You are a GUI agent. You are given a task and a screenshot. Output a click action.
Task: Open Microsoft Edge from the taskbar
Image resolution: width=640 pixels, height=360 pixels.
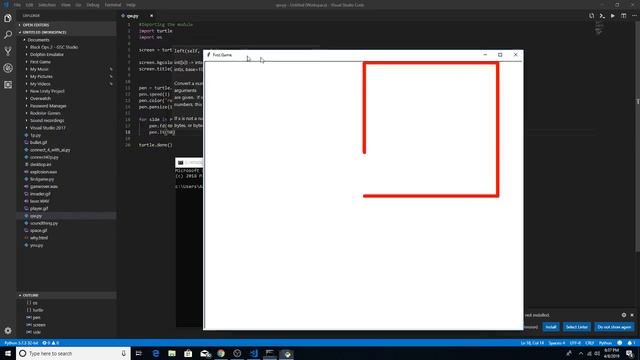tap(156, 353)
